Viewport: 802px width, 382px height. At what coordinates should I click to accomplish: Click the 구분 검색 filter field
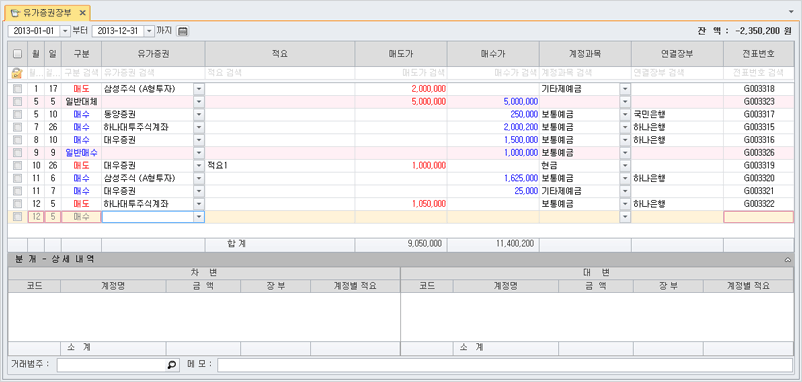tap(81, 73)
